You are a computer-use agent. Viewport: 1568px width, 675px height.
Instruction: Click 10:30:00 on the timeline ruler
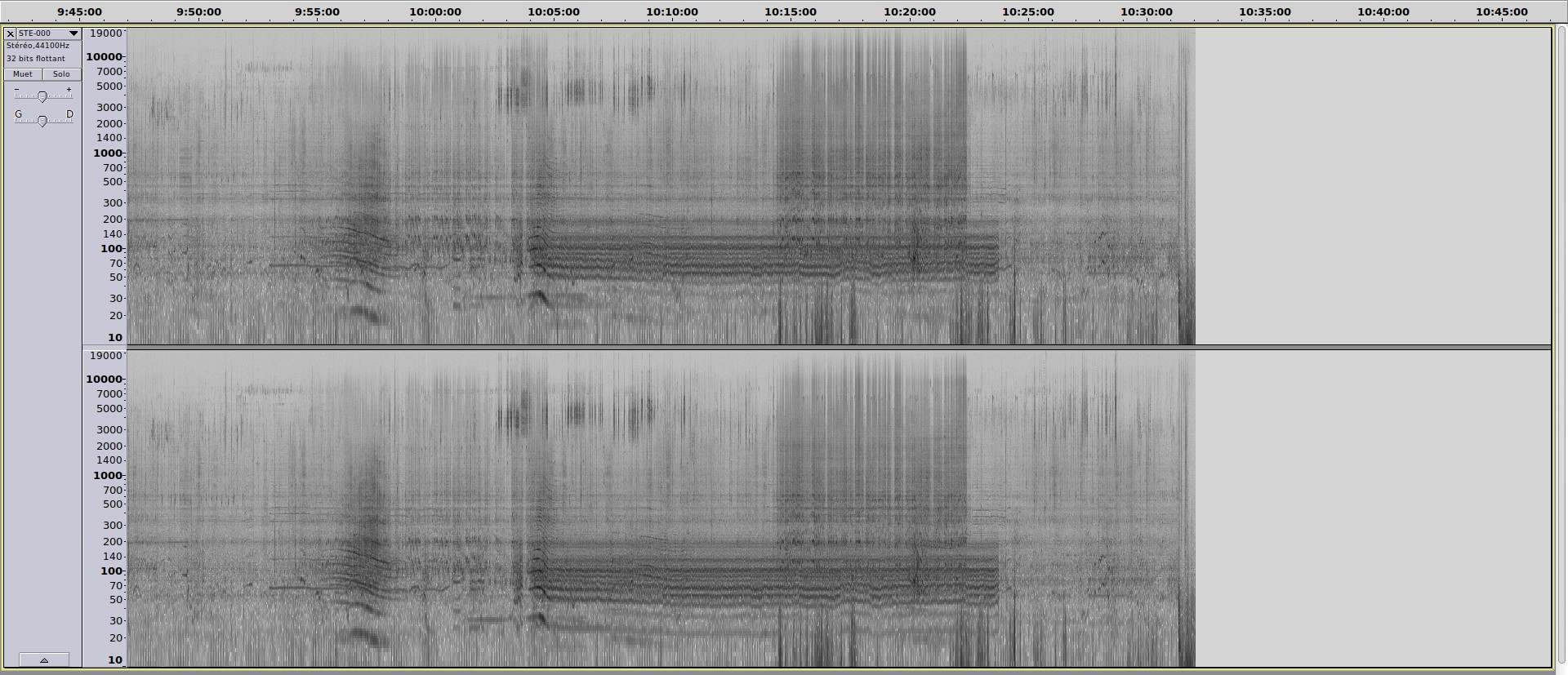click(1146, 12)
